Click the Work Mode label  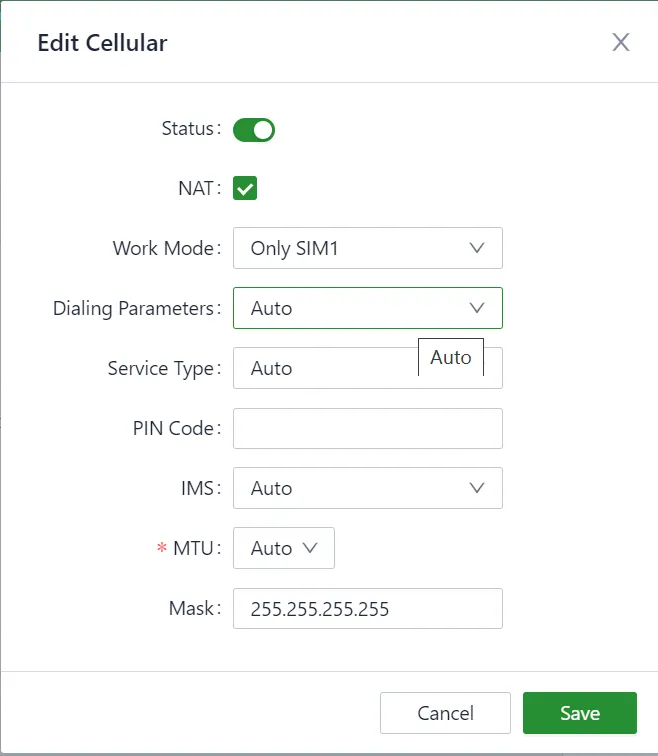[167, 248]
